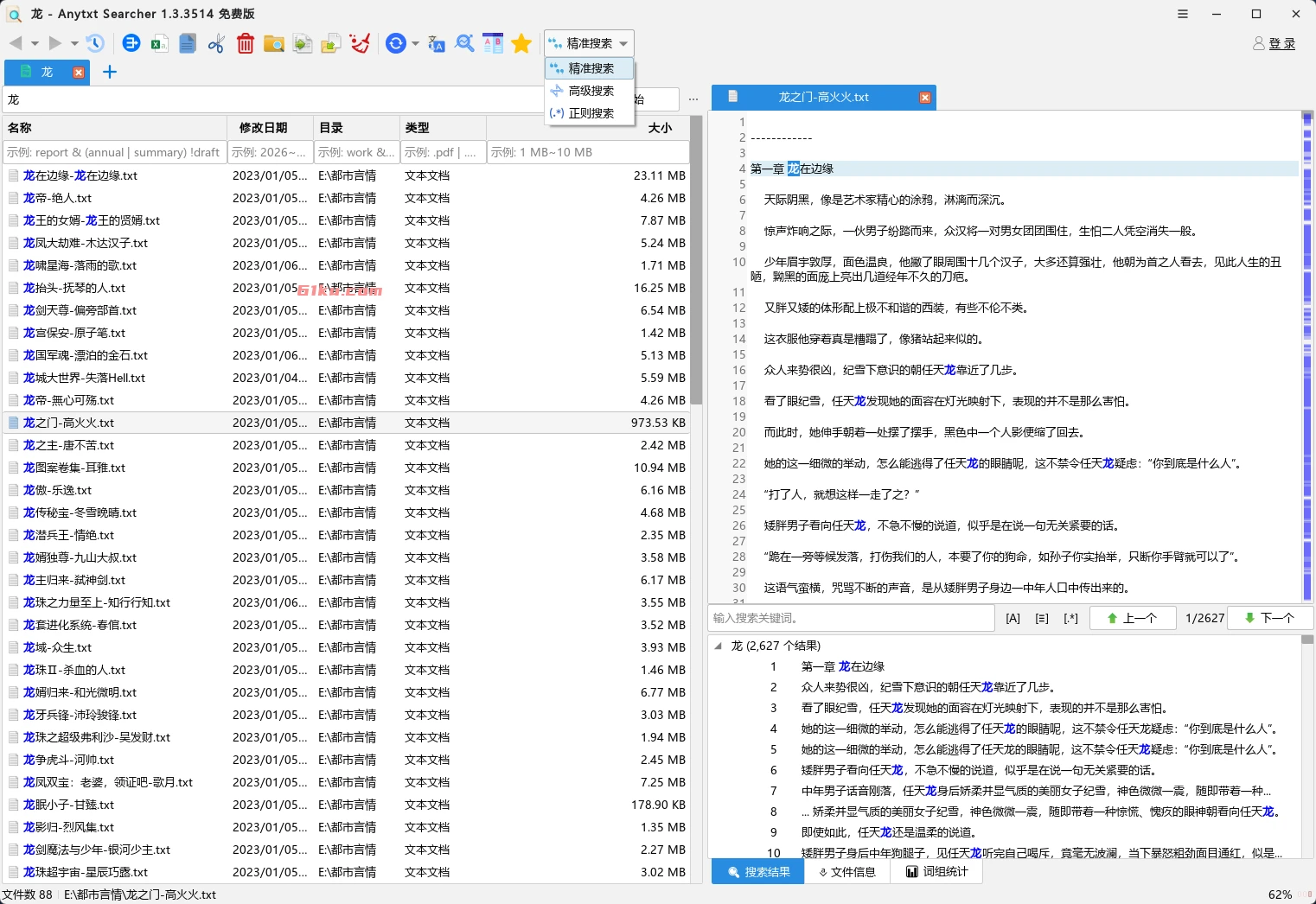Go to next match with 下一个
1316x904 pixels.
click(x=1269, y=618)
